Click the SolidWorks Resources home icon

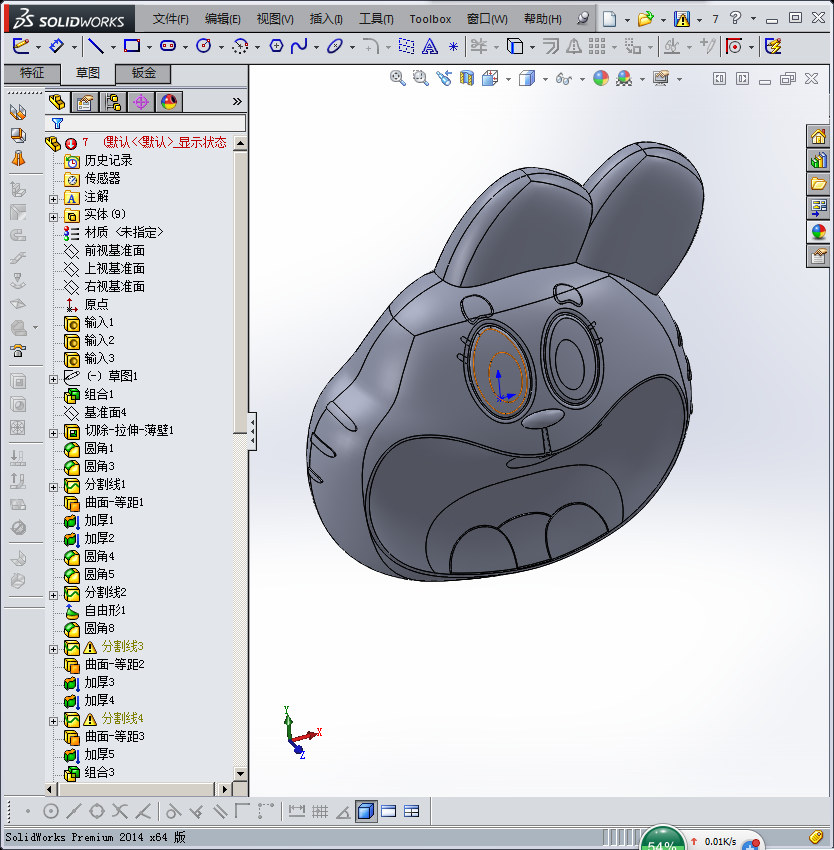point(818,136)
